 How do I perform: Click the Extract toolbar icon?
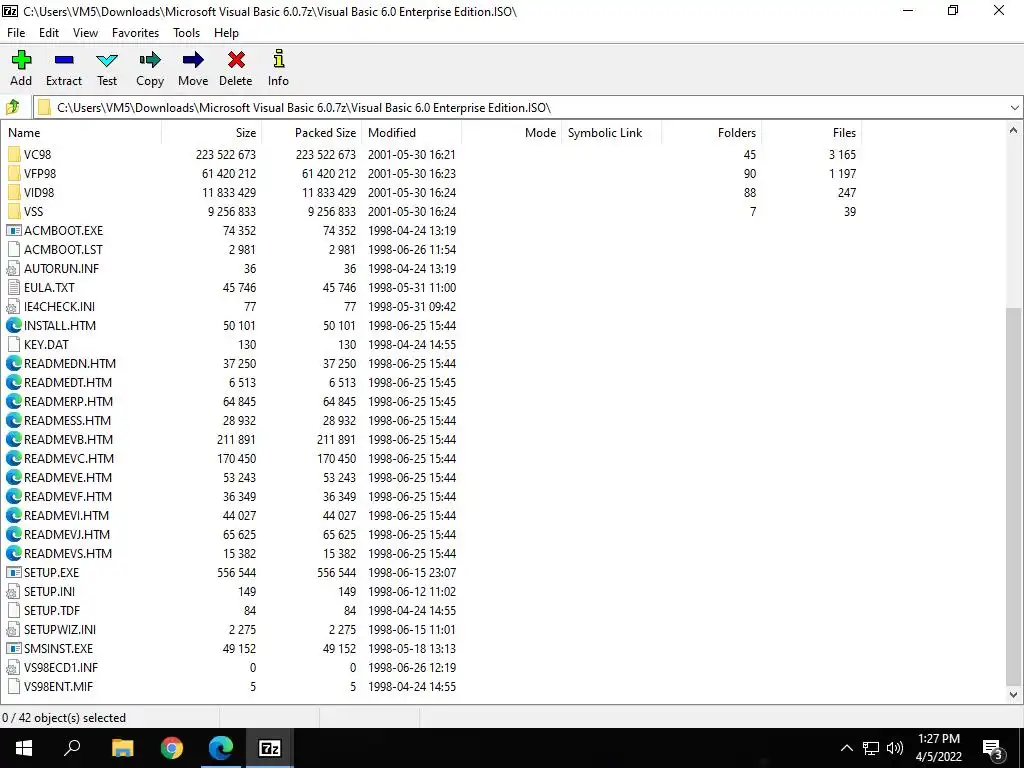[64, 60]
